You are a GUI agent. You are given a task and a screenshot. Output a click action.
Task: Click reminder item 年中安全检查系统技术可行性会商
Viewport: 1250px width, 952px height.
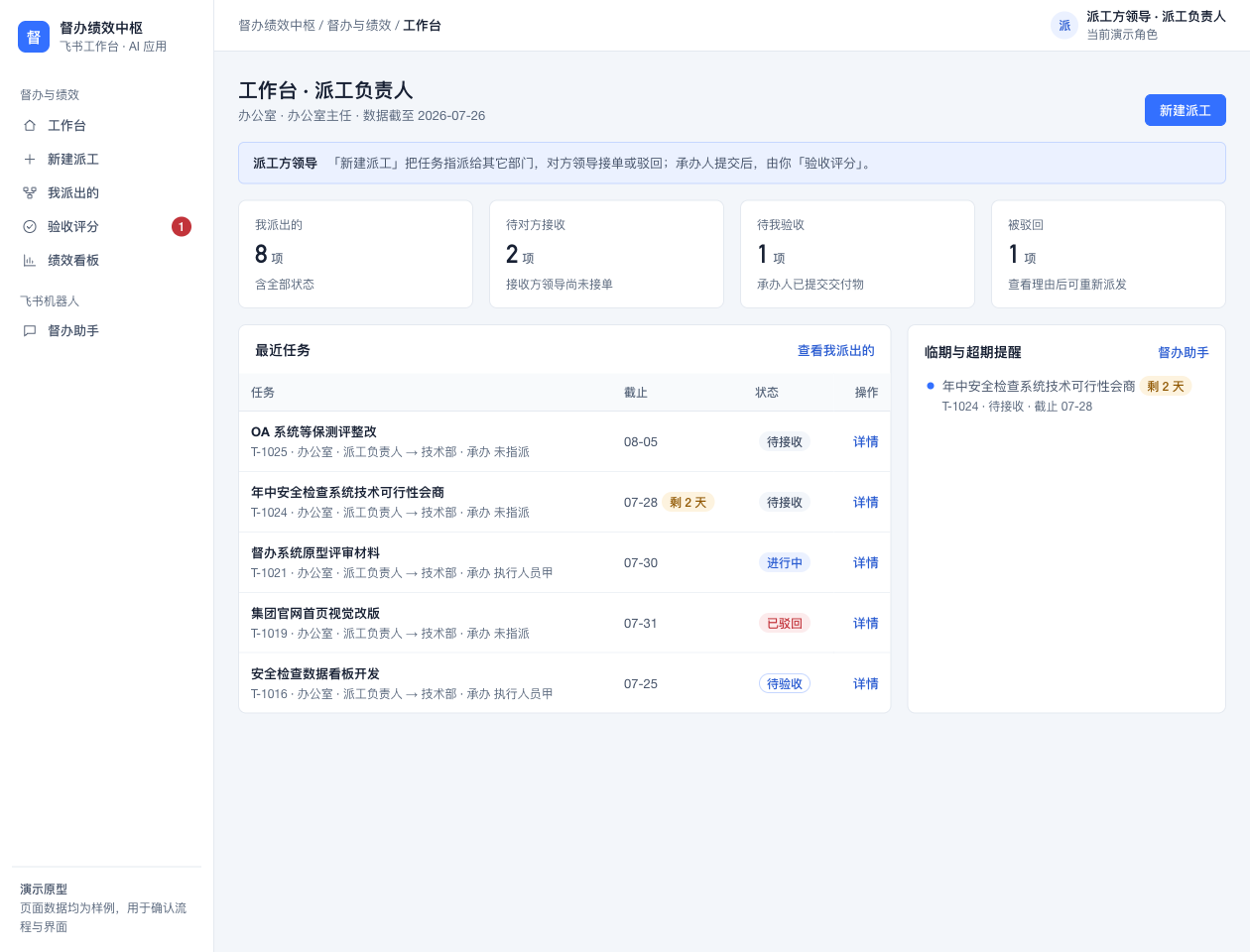(1039, 387)
